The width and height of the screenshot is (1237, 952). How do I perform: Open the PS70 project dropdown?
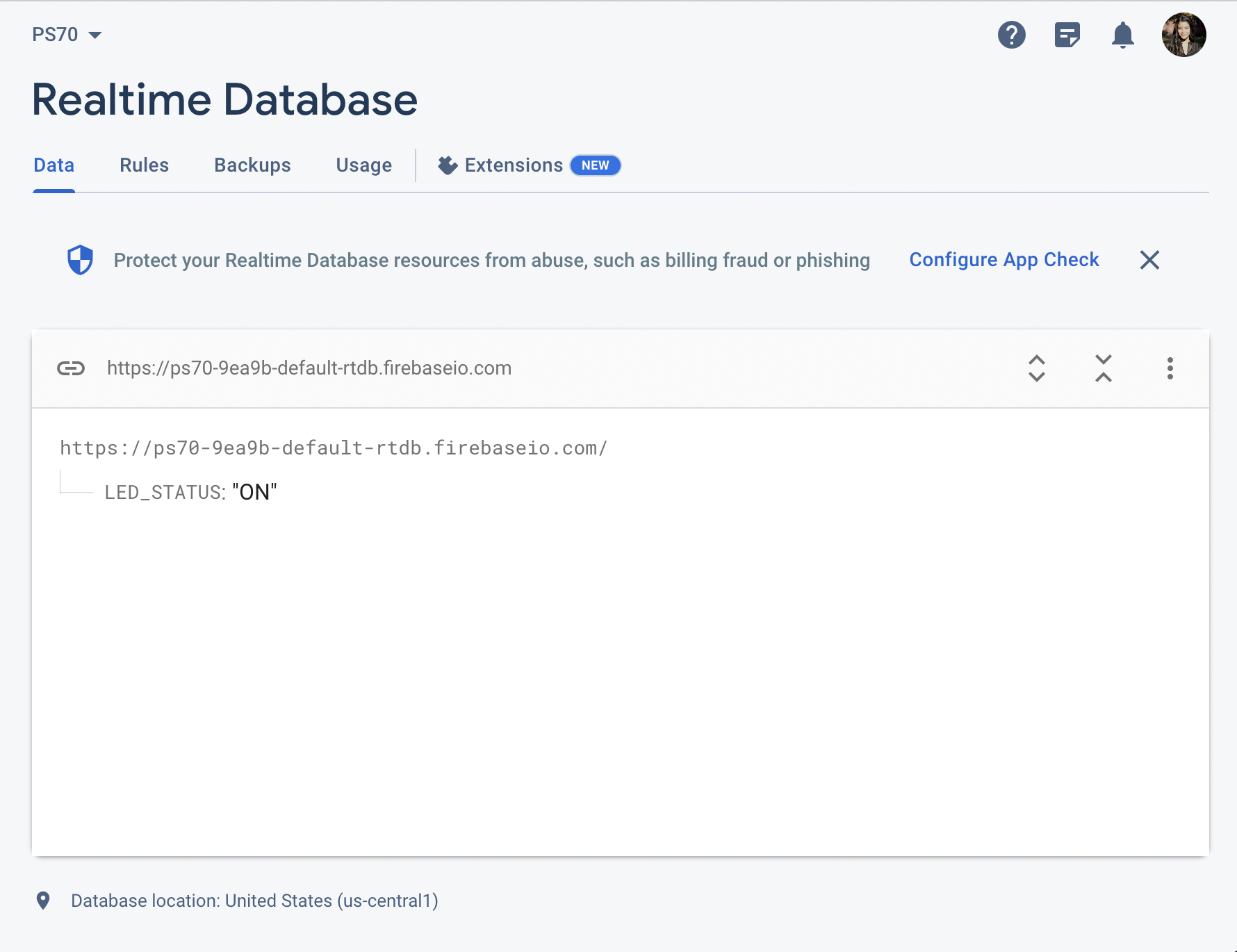(67, 35)
